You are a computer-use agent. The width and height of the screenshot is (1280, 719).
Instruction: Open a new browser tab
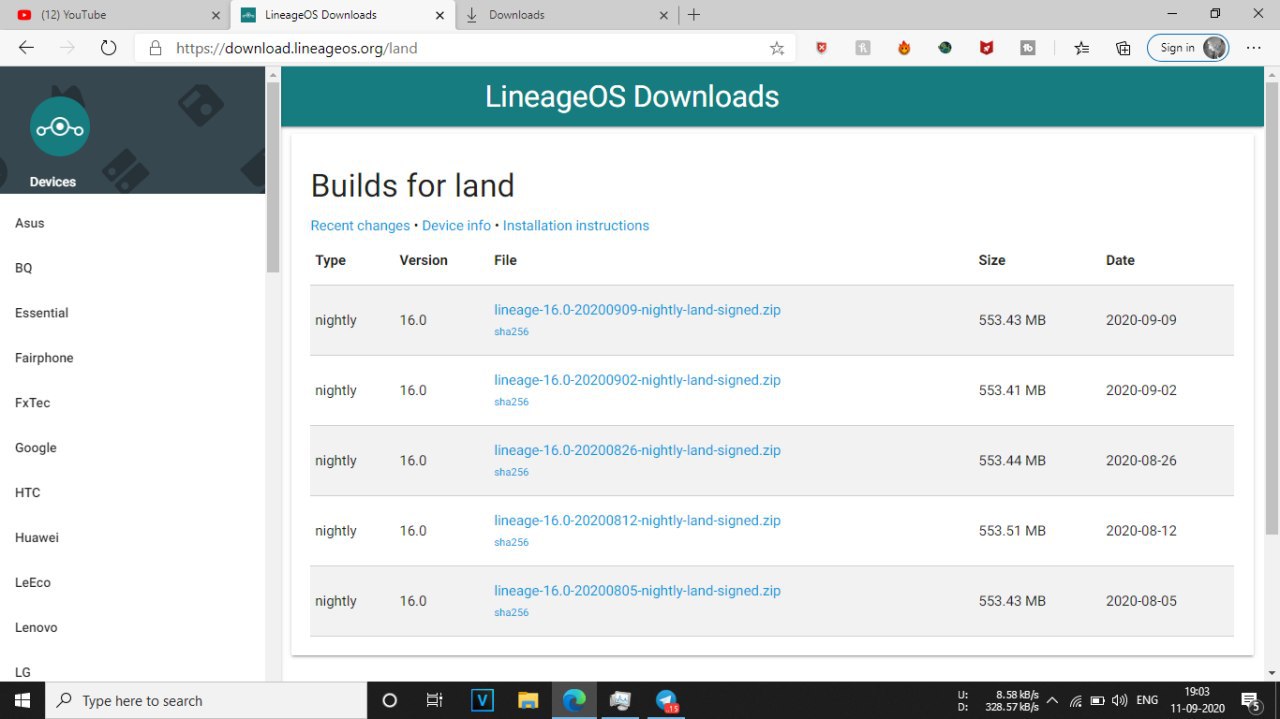pos(694,15)
